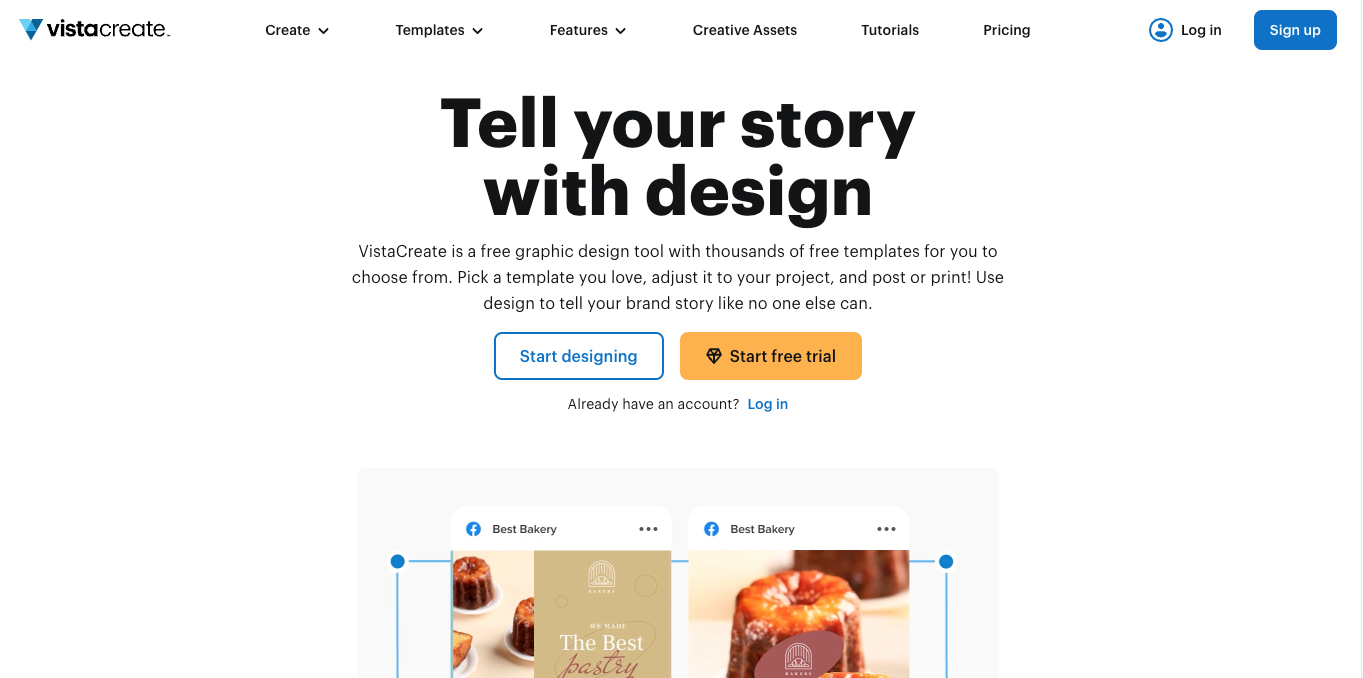Start a free trial

(770, 356)
